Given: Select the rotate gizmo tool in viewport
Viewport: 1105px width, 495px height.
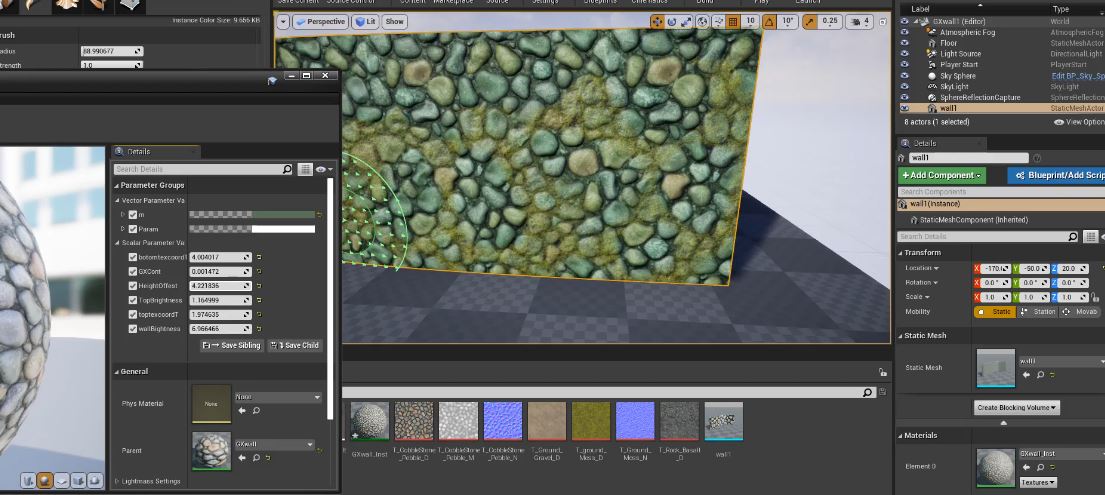Looking at the screenshot, I should (672, 21).
